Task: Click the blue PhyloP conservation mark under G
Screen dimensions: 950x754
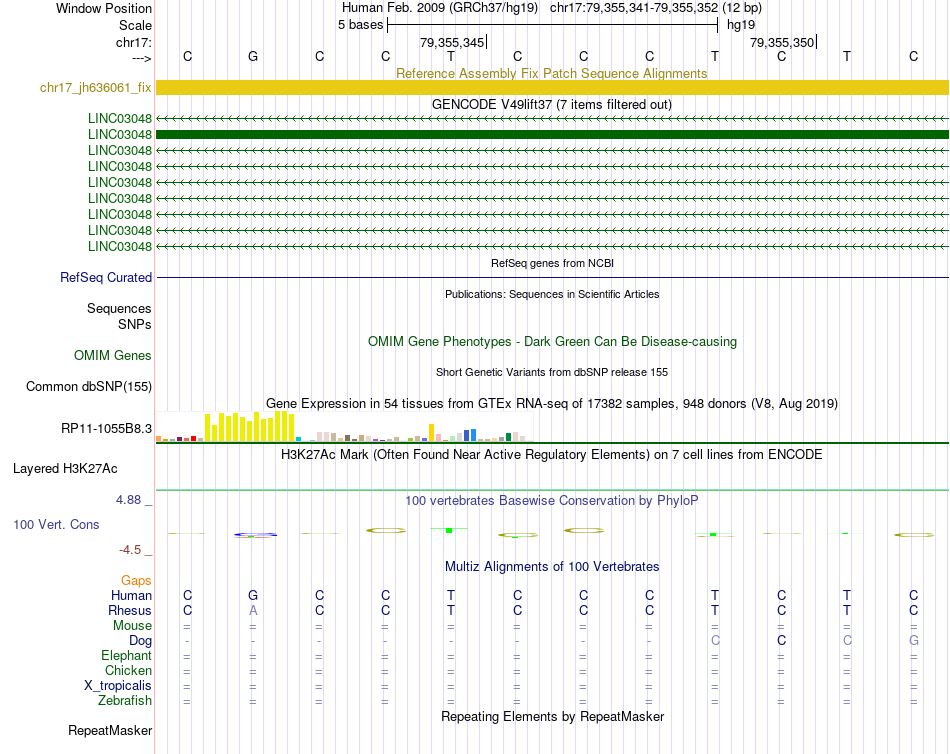Action: pyautogui.click(x=255, y=535)
